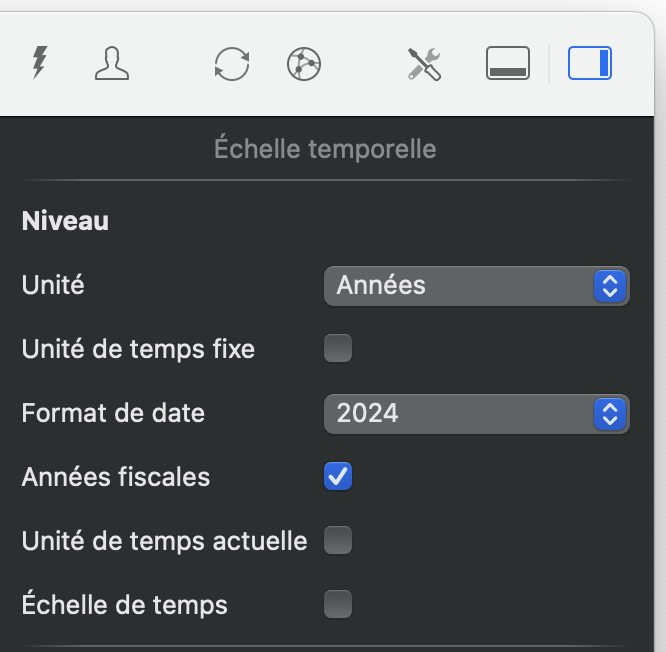Enable the Unité de temps fixe checkbox
The height and width of the screenshot is (652, 666).
[338, 349]
